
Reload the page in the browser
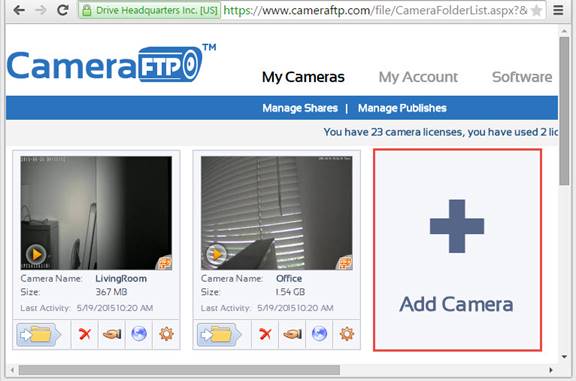63,10
